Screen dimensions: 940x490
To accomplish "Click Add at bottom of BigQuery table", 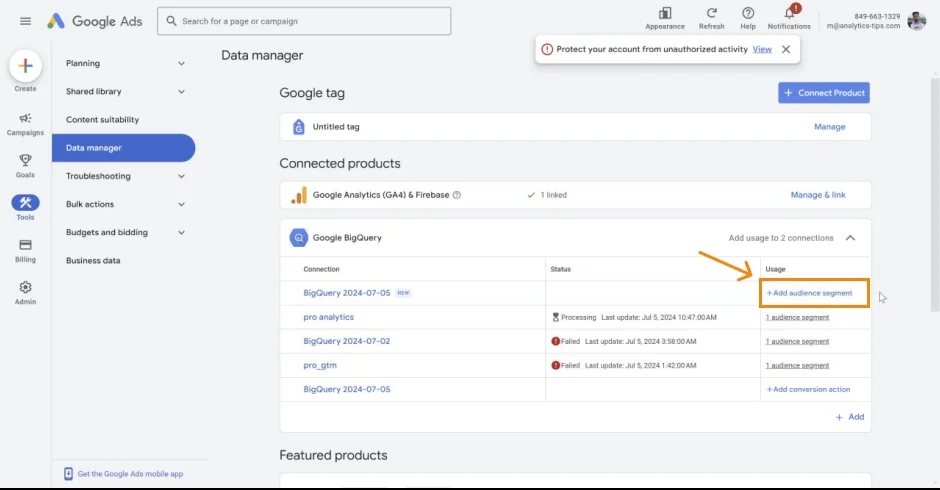I will pos(850,417).
